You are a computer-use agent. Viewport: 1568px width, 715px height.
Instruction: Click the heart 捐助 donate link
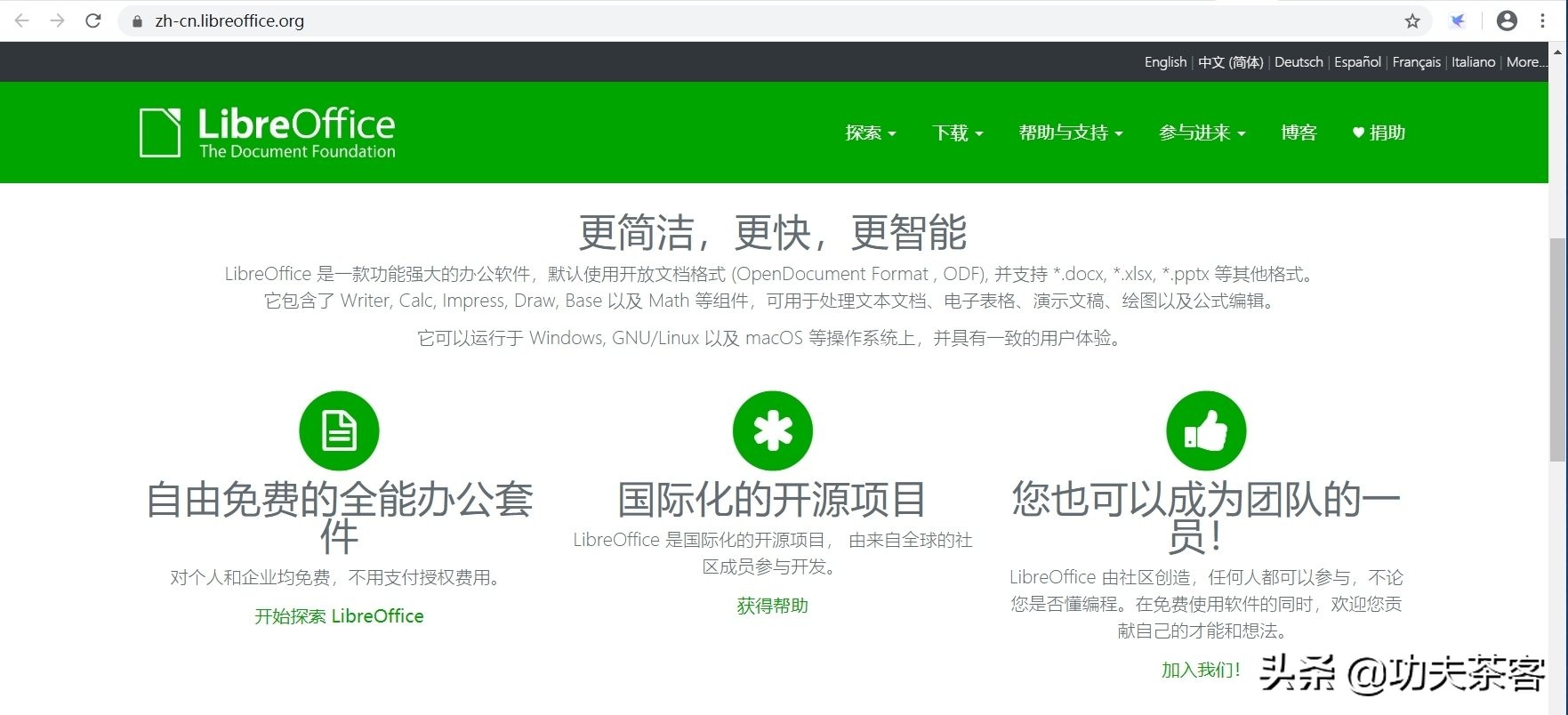pos(1379,133)
